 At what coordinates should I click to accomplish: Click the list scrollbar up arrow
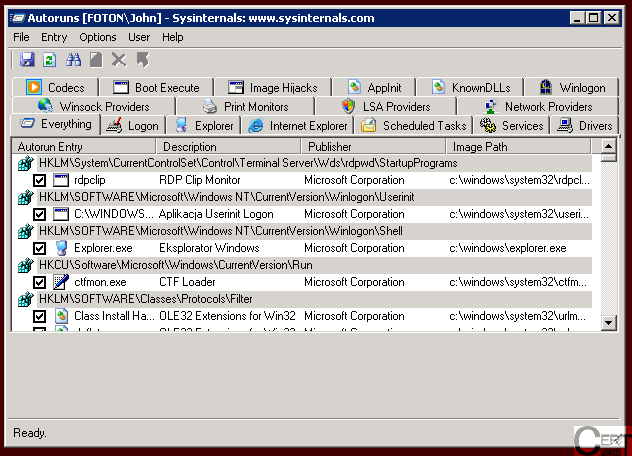609,146
